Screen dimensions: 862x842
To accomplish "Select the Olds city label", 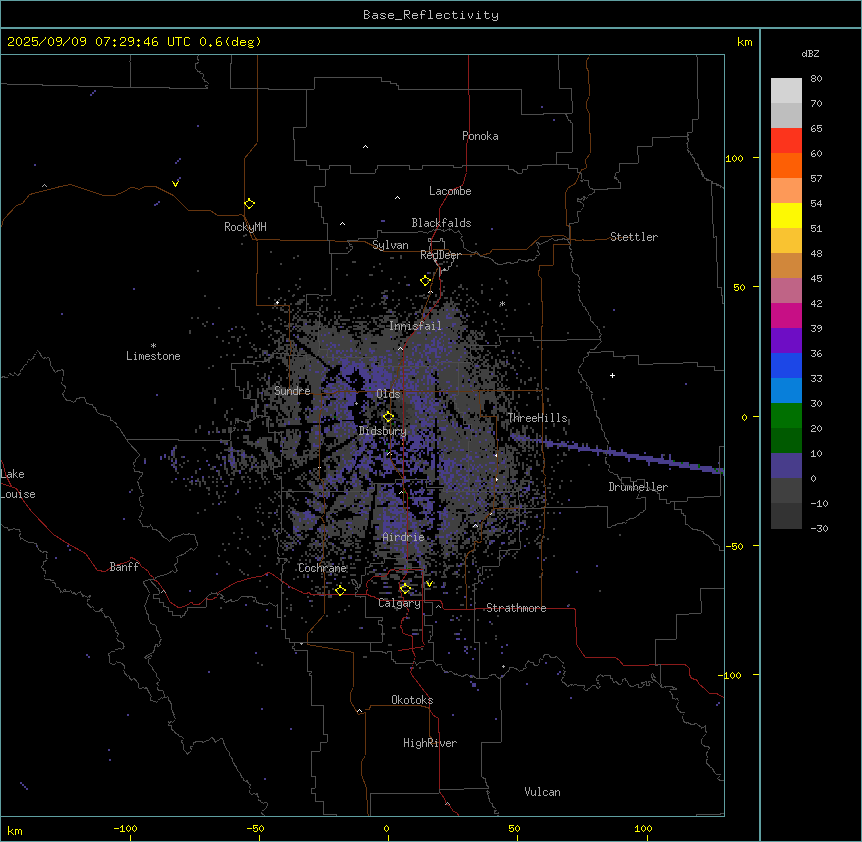I will click(388, 394).
